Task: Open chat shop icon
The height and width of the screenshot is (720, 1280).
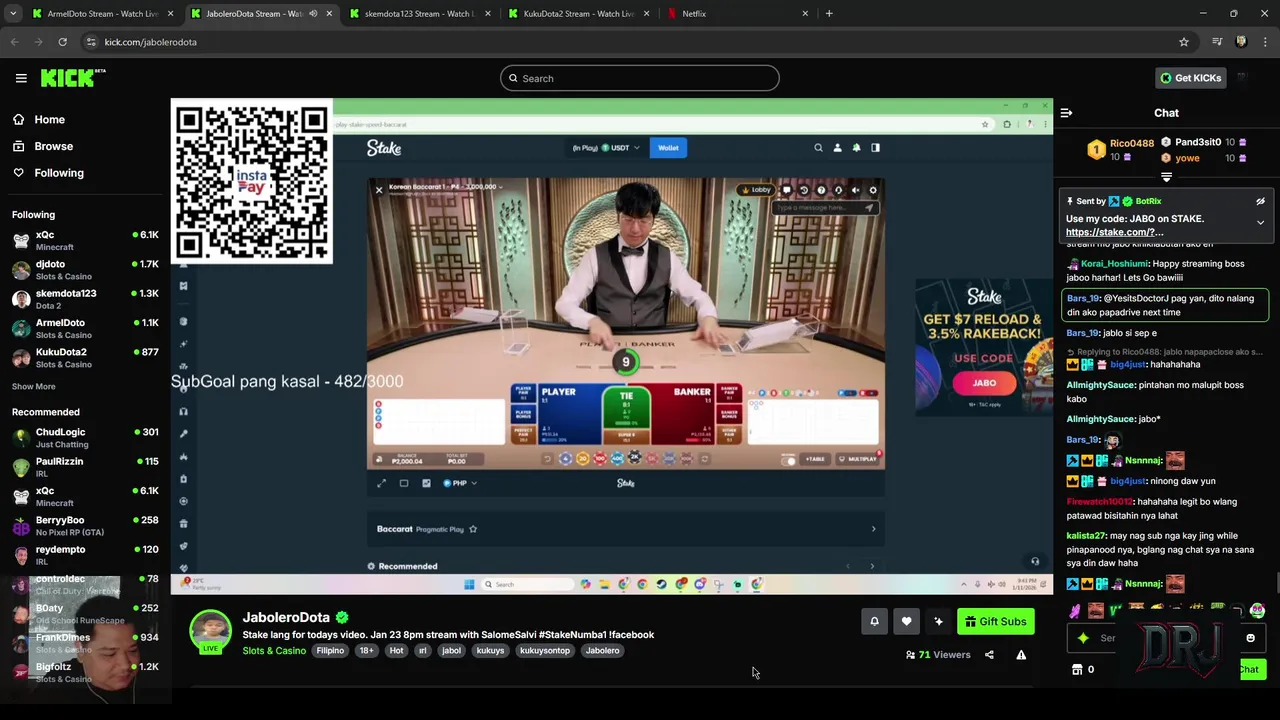Action: pyautogui.click(x=1077, y=669)
